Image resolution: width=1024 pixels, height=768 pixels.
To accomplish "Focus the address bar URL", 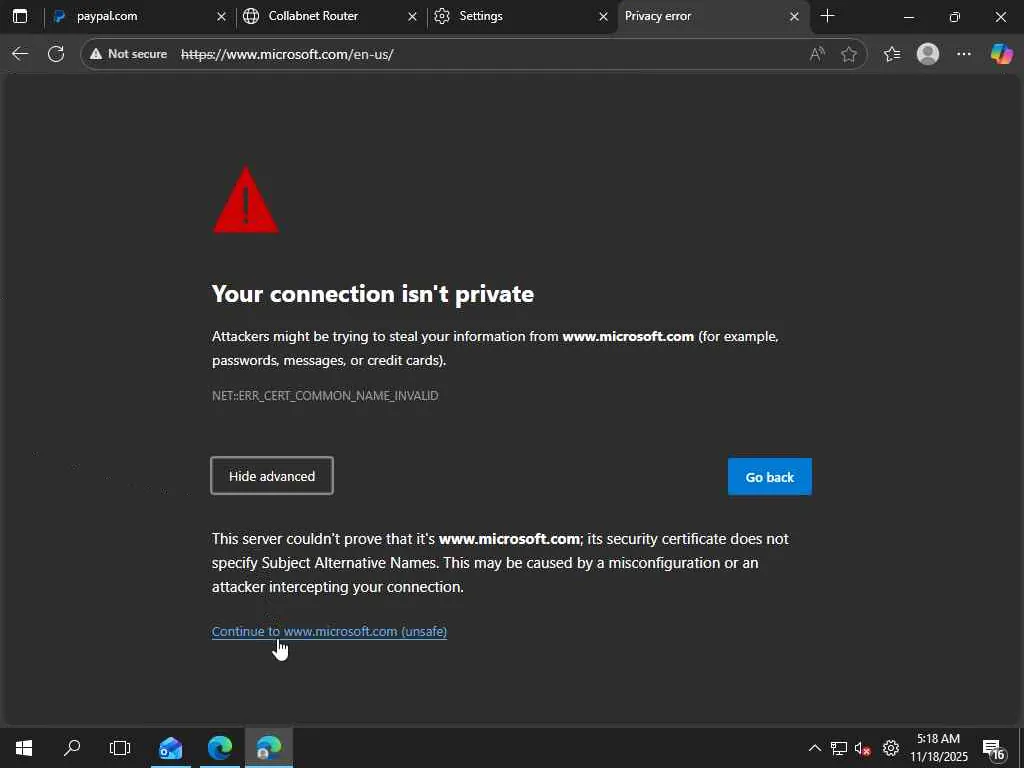I will 287,54.
